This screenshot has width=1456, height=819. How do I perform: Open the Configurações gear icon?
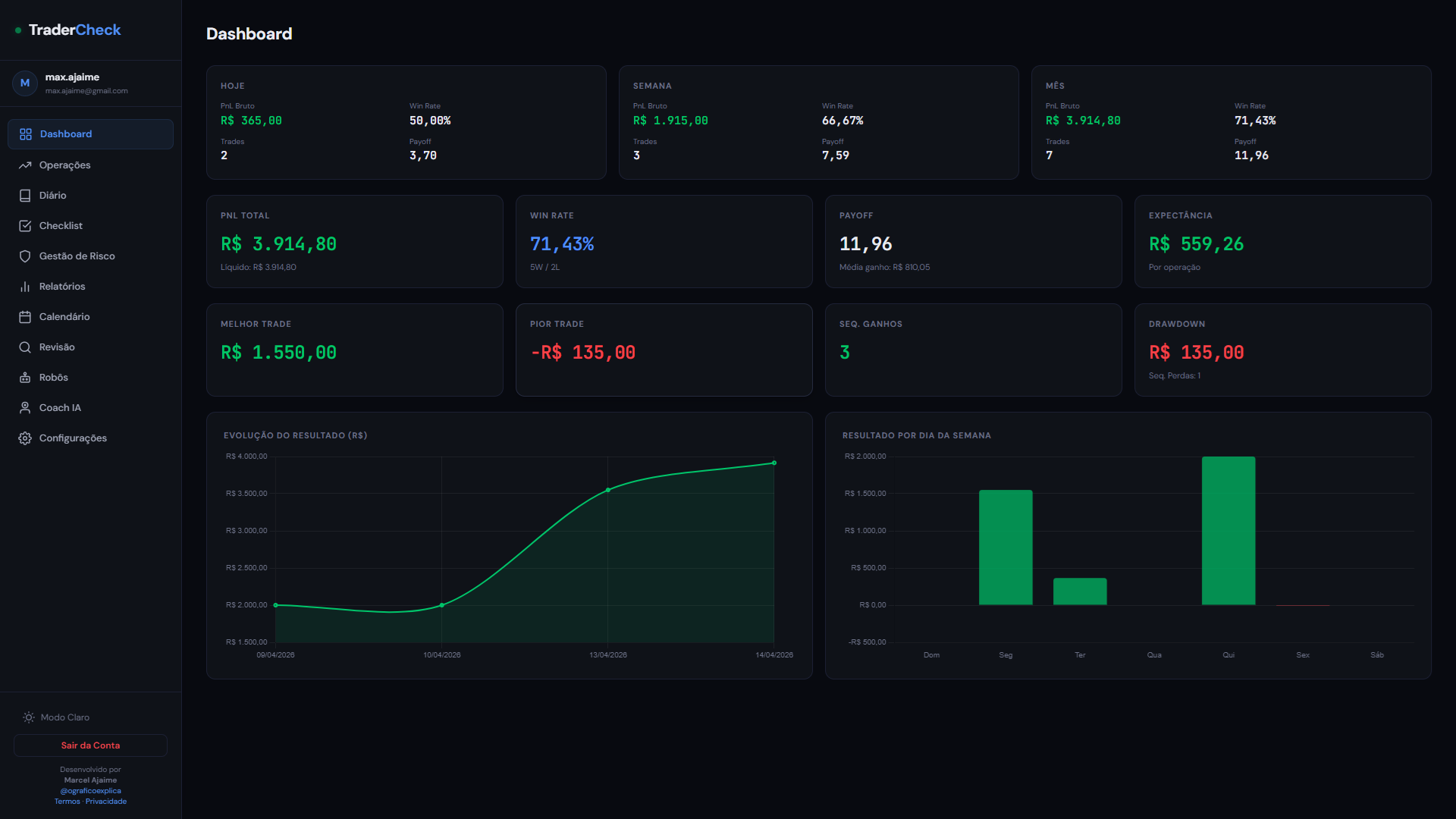point(25,438)
